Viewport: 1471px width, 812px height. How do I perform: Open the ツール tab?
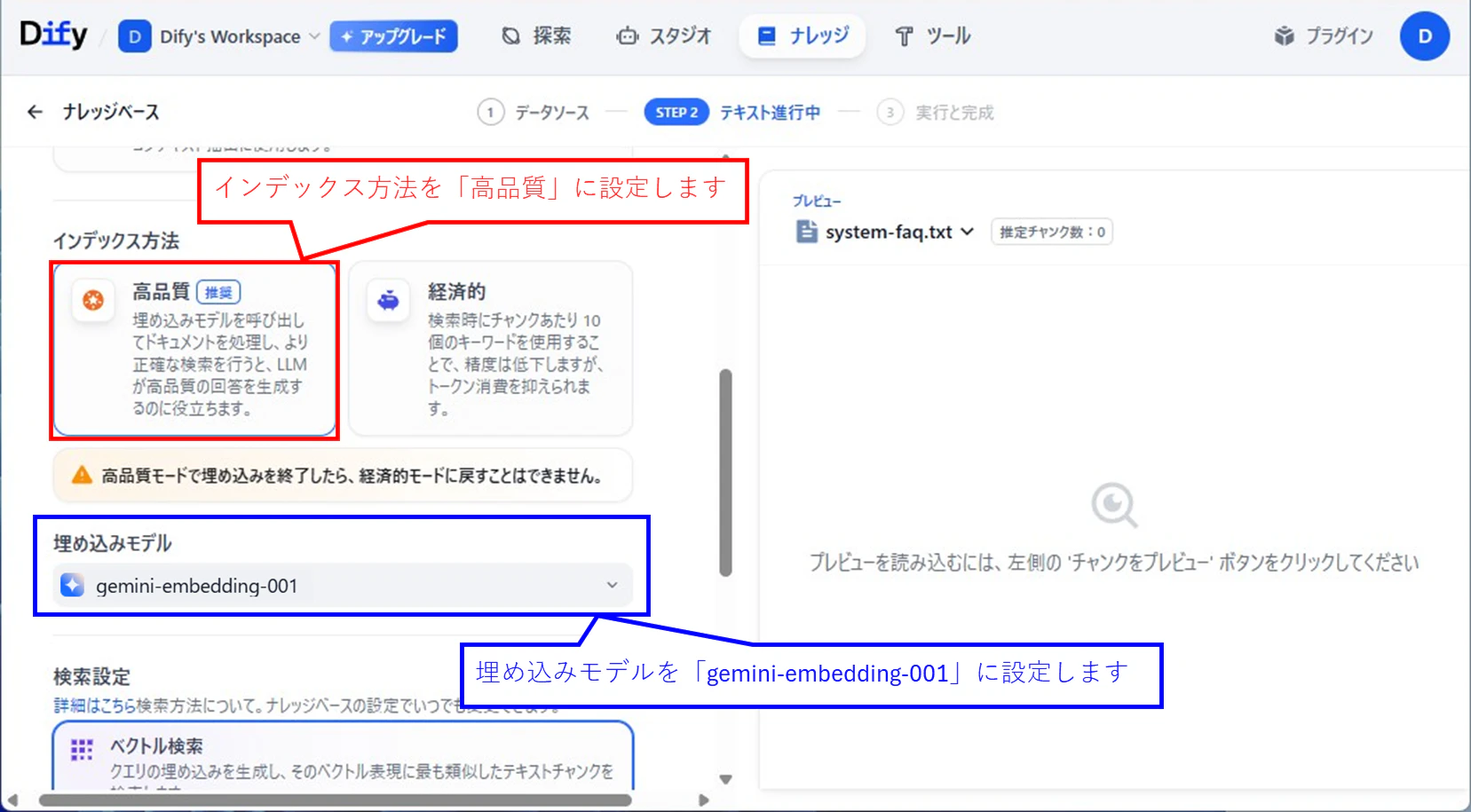point(932,35)
